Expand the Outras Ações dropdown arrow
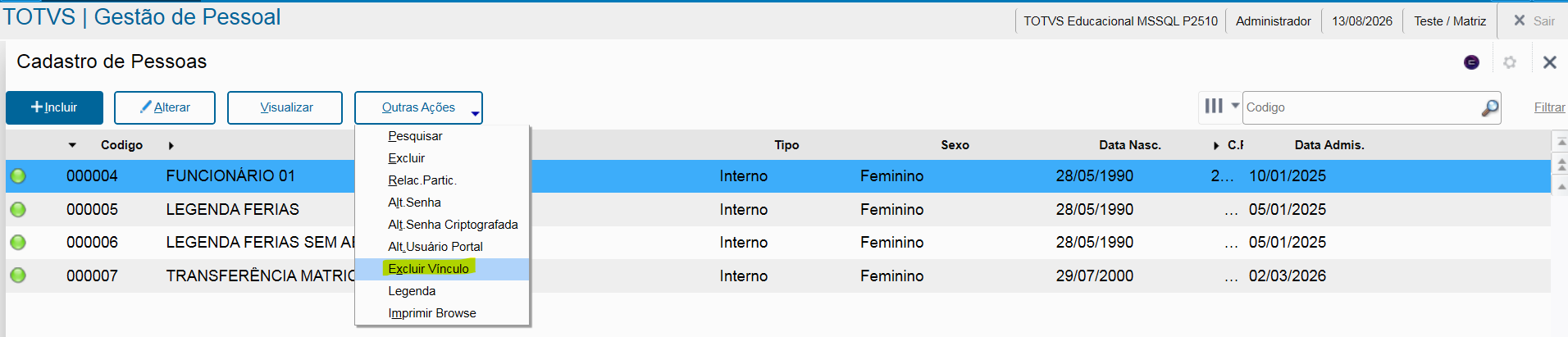 pyautogui.click(x=475, y=114)
